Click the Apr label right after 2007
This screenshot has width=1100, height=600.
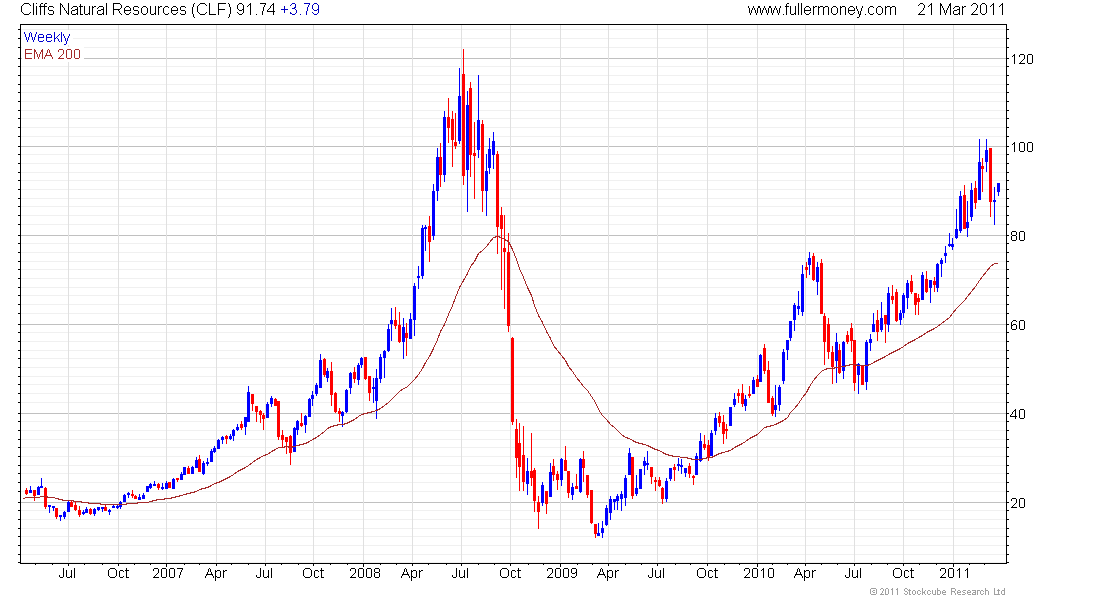coord(216,574)
